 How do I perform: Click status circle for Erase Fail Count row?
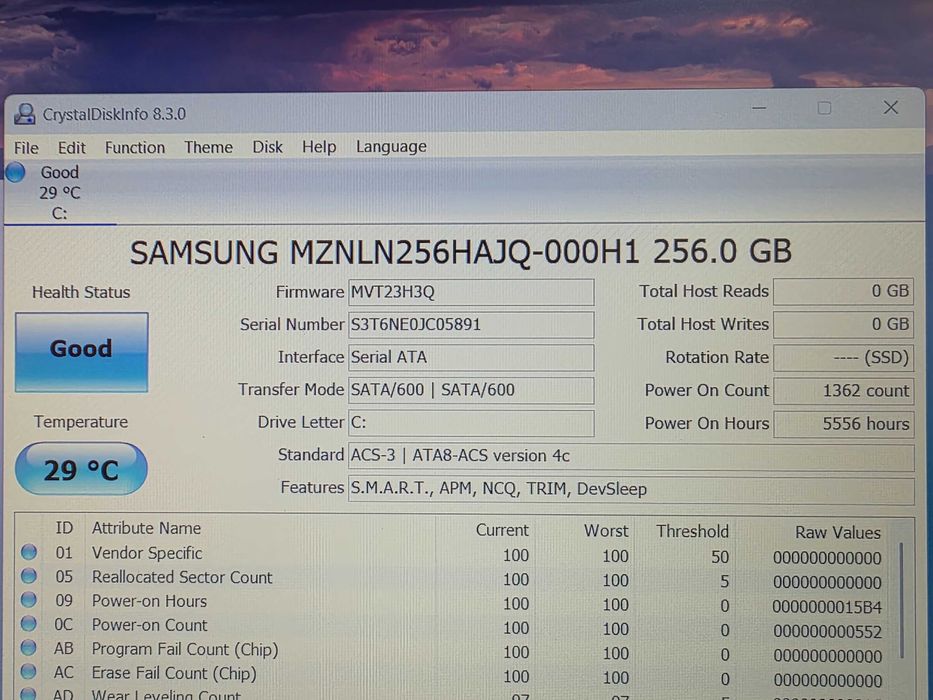(29, 671)
